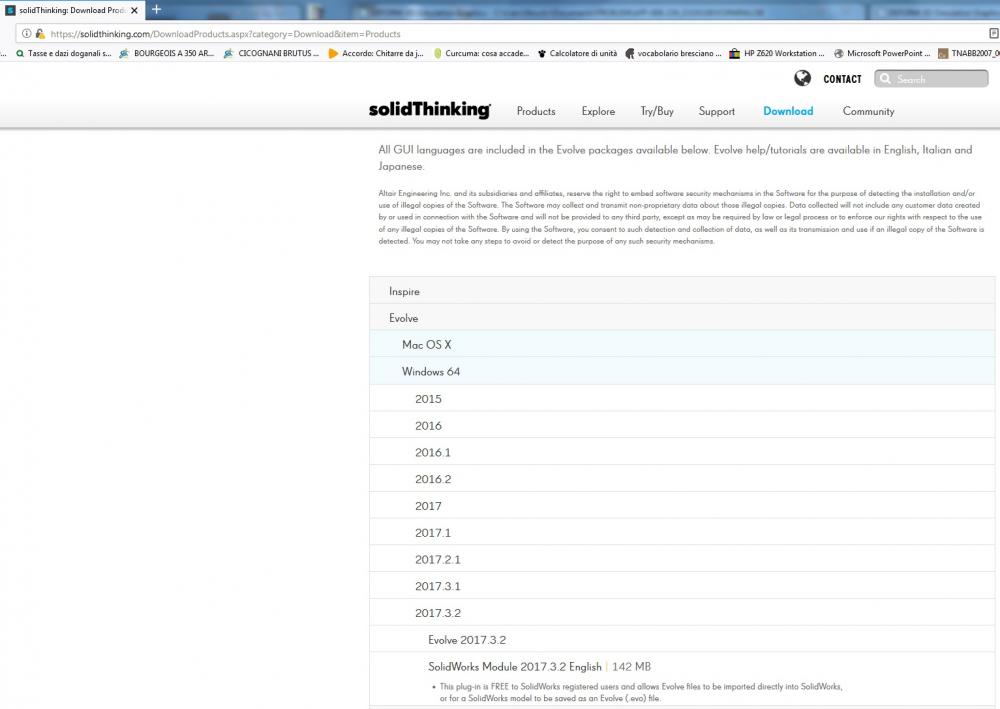Open the Products menu
Viewport: 1000px width, 709px height.
tap(536, 111)
